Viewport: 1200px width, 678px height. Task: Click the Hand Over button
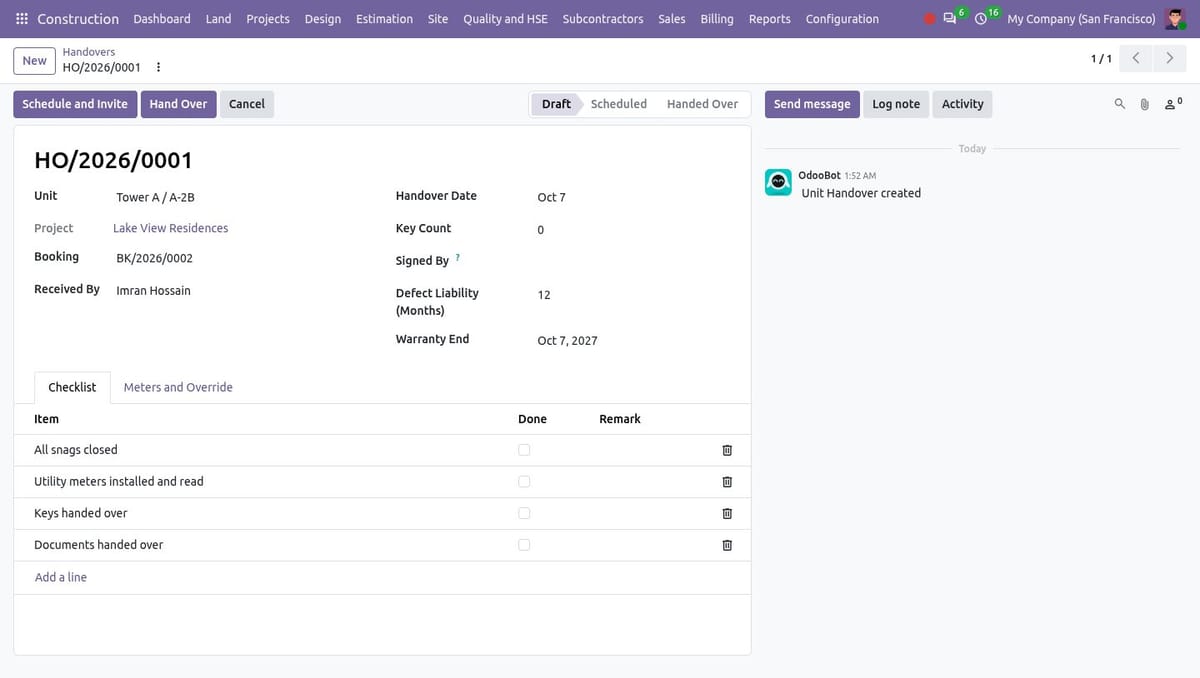pos(178,104)
